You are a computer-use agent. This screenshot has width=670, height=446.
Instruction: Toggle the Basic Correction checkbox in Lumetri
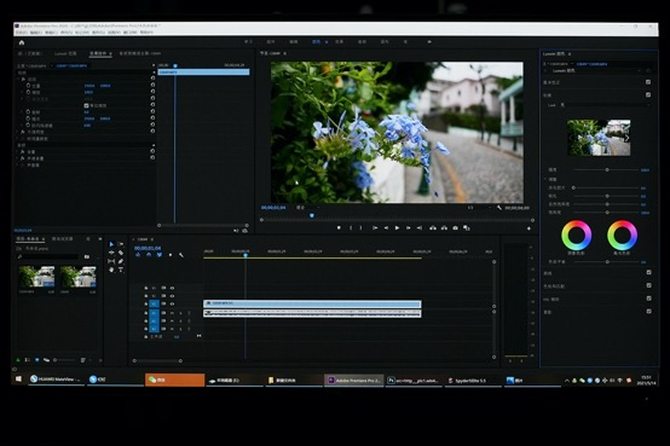(648, 83)
